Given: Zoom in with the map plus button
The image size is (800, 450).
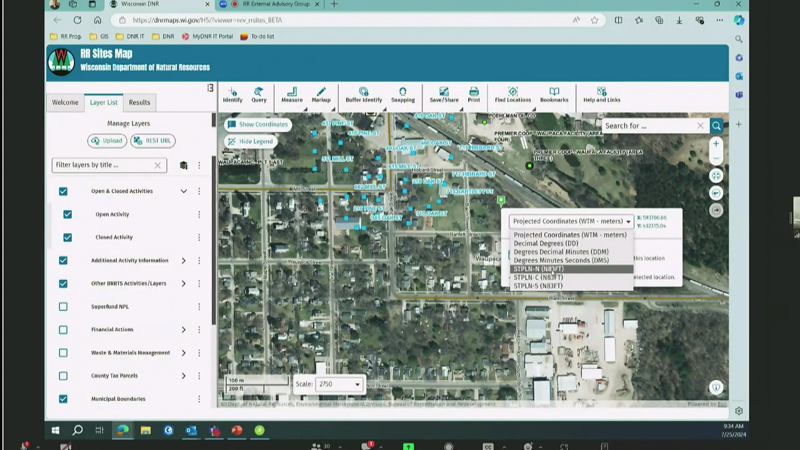Looking at the screenshot, I should pos(716,144).
